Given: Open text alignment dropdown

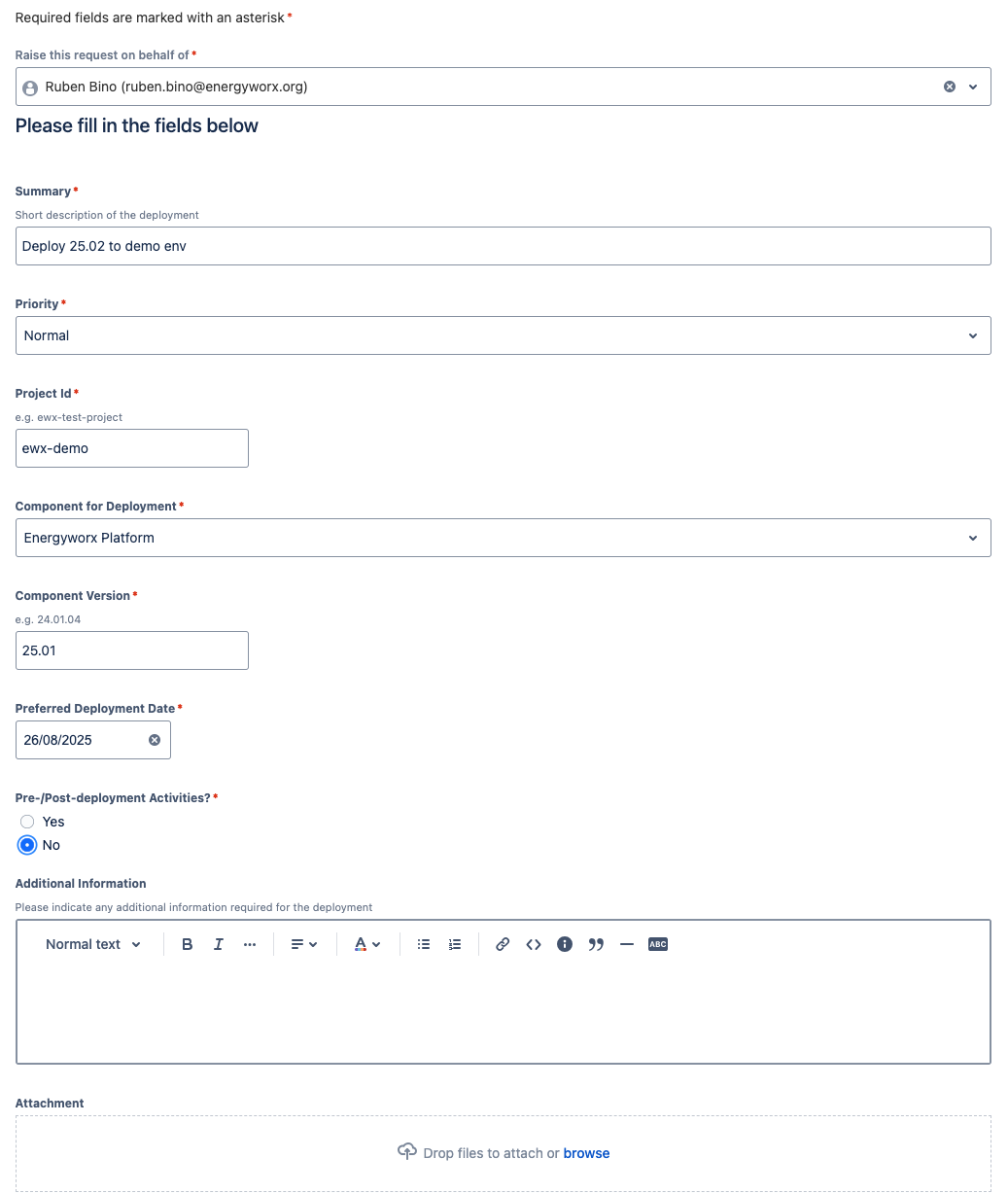Looking at the screenshot, I should pyautogui.click(x=304, y=944).
